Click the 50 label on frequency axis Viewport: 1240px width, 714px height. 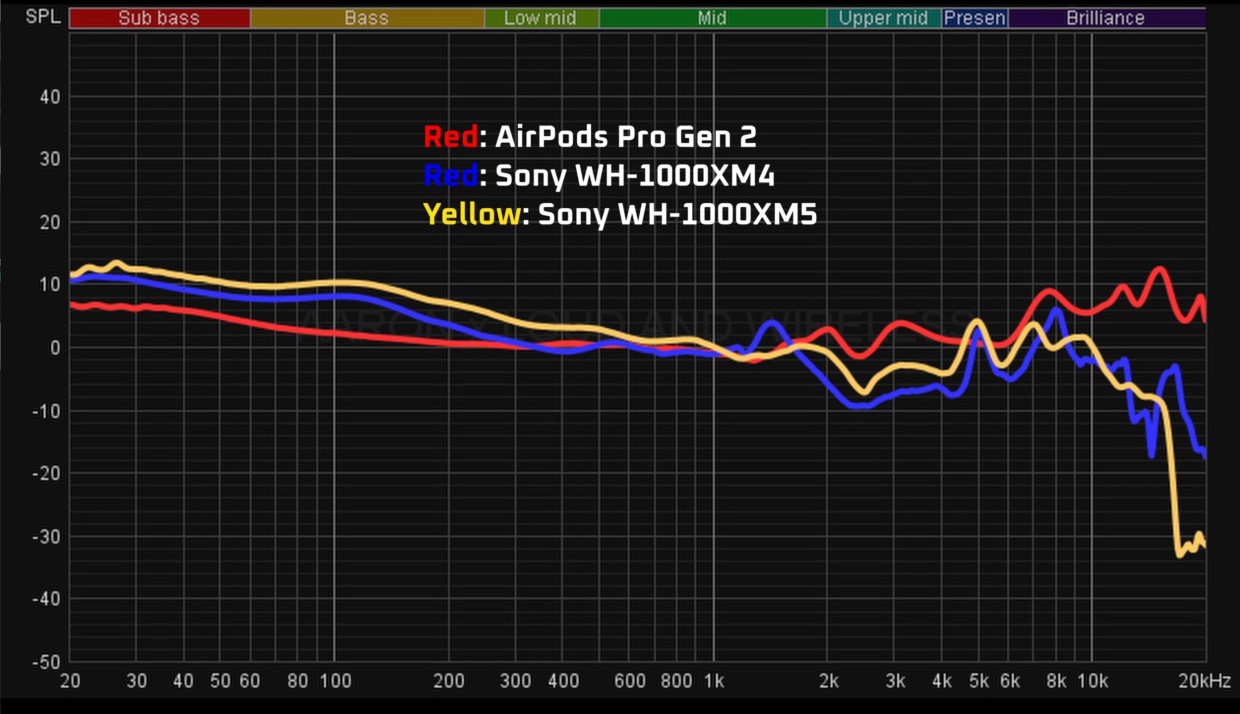tap(221, 681)
